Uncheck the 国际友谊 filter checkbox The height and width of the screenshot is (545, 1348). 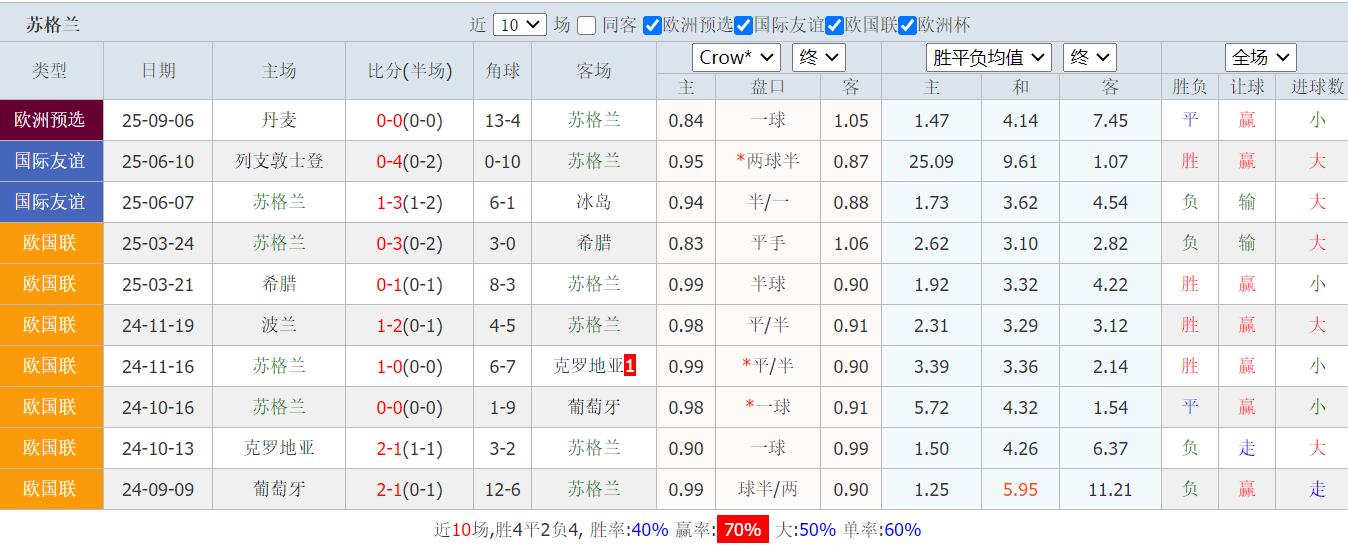pyautogui.click(x=743, y=25)
